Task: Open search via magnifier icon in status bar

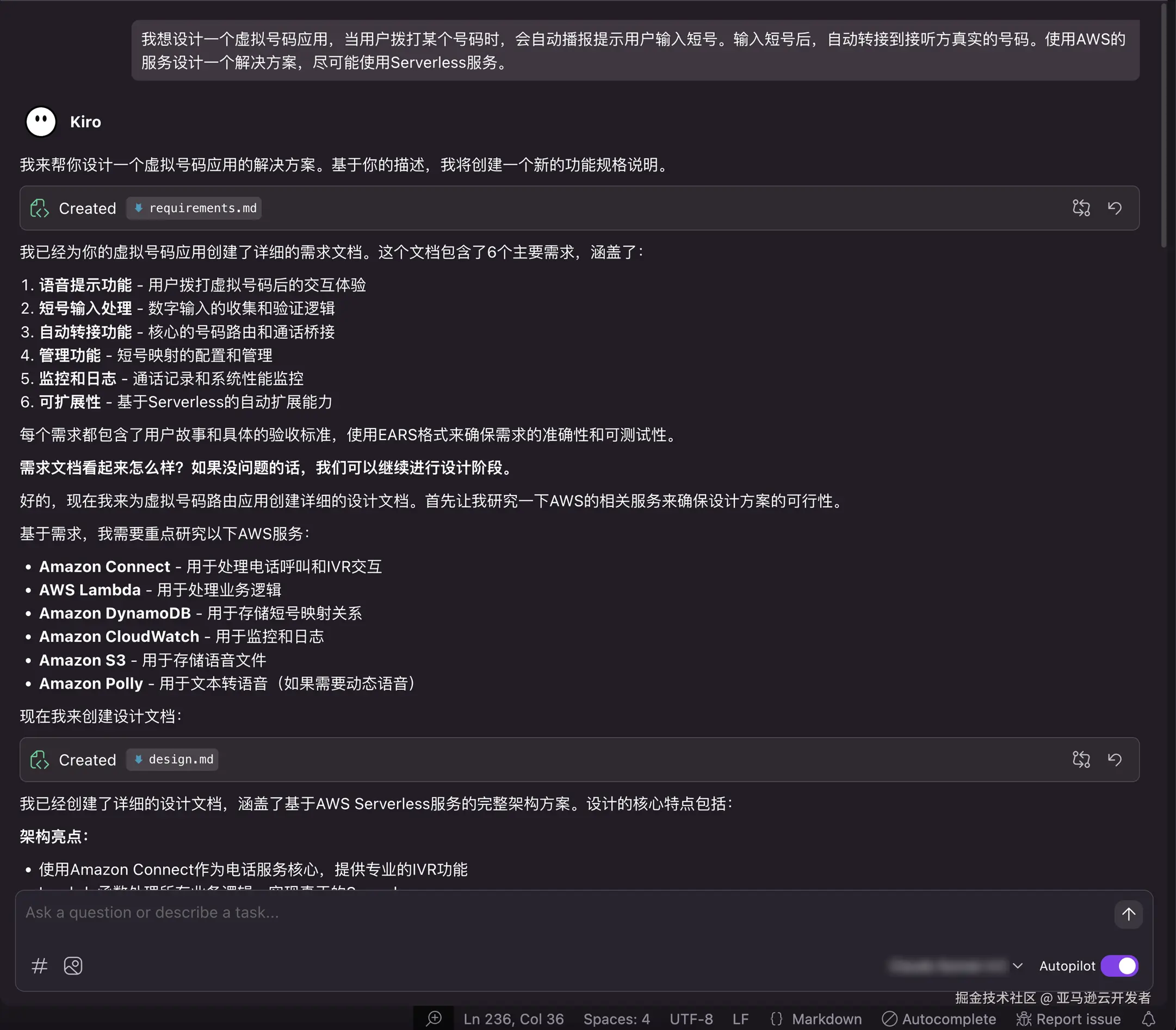Action: 434,1018
